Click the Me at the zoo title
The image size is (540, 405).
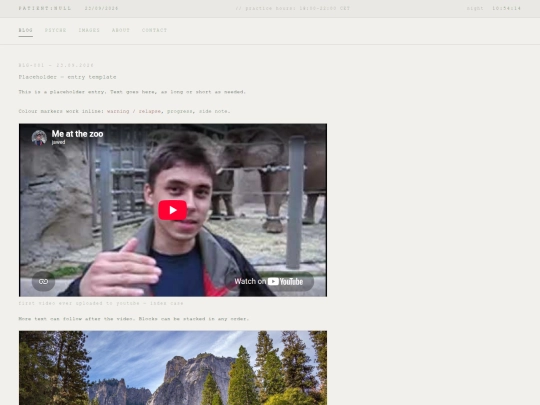[x=77, y=134]
